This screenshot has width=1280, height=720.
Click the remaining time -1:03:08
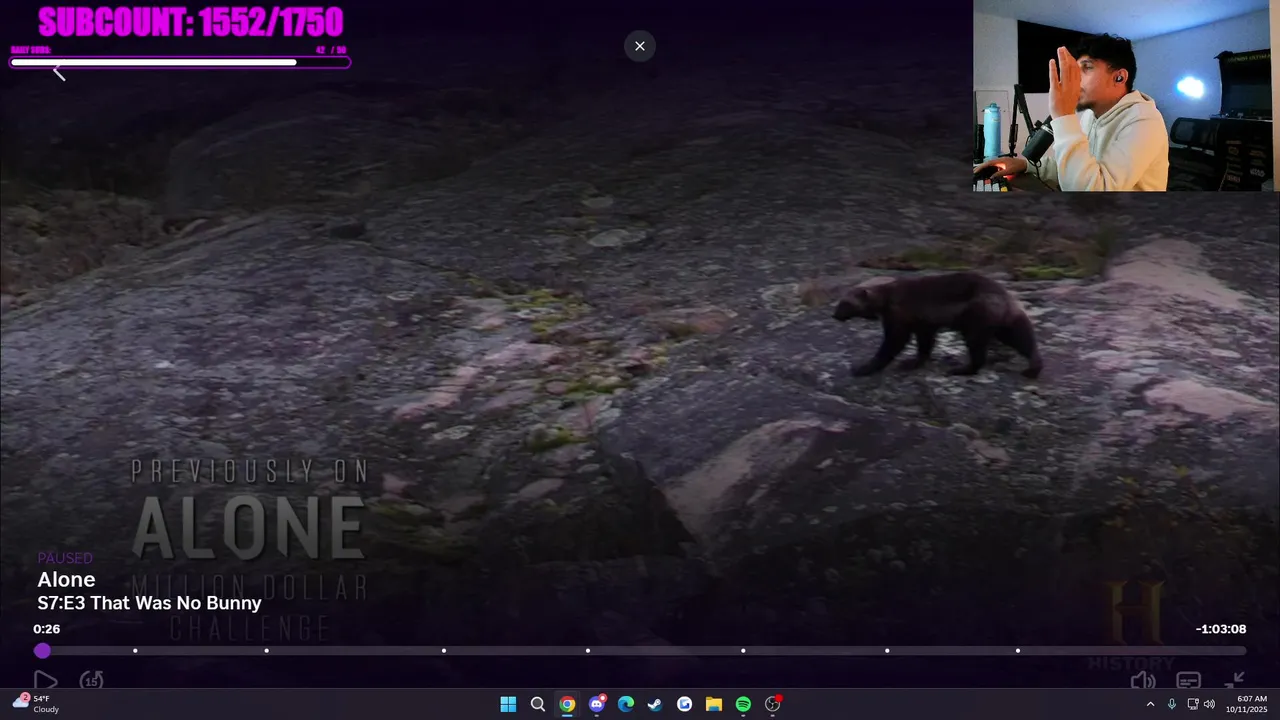[1221, 629]
